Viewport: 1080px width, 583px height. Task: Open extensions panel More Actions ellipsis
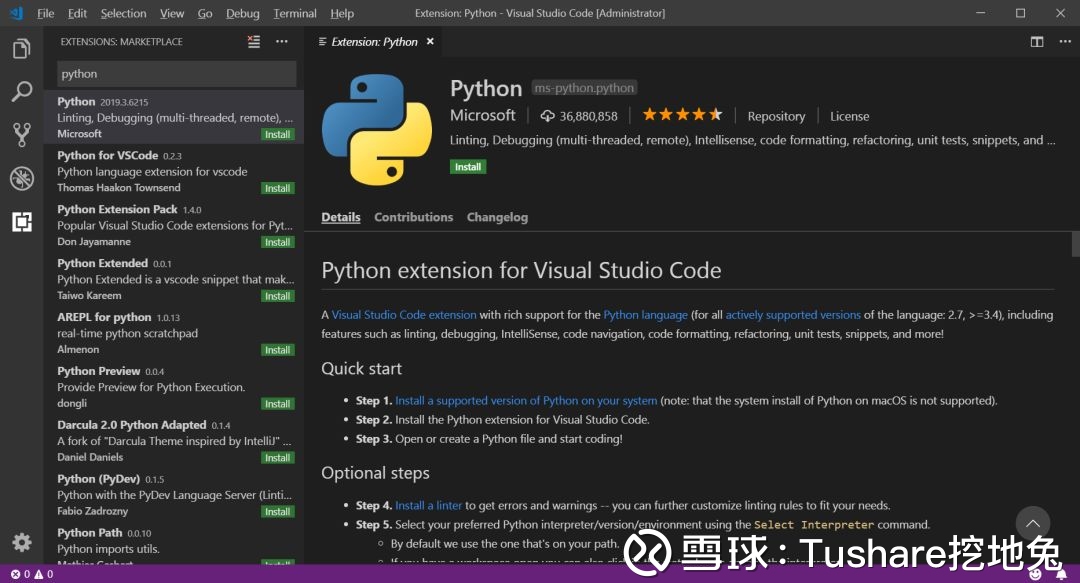tap(282, 42)
